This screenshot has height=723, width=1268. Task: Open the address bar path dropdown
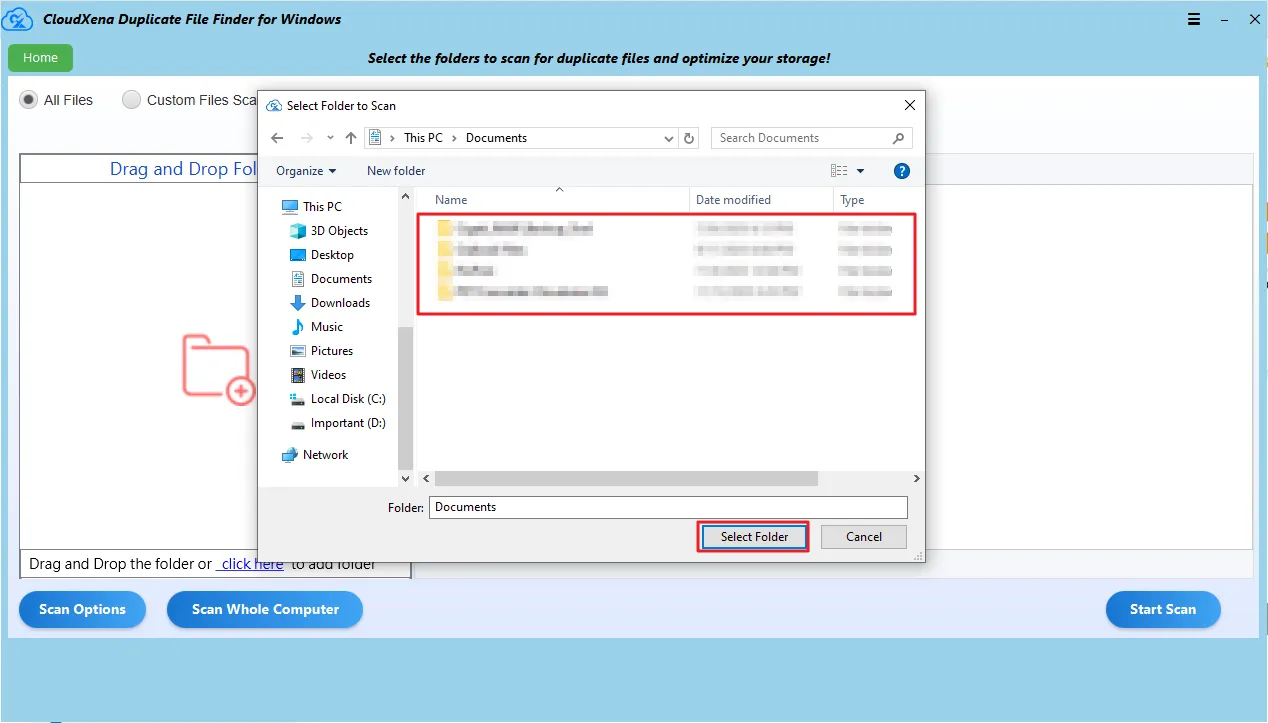pyautogui.click(x=669, y=138)
